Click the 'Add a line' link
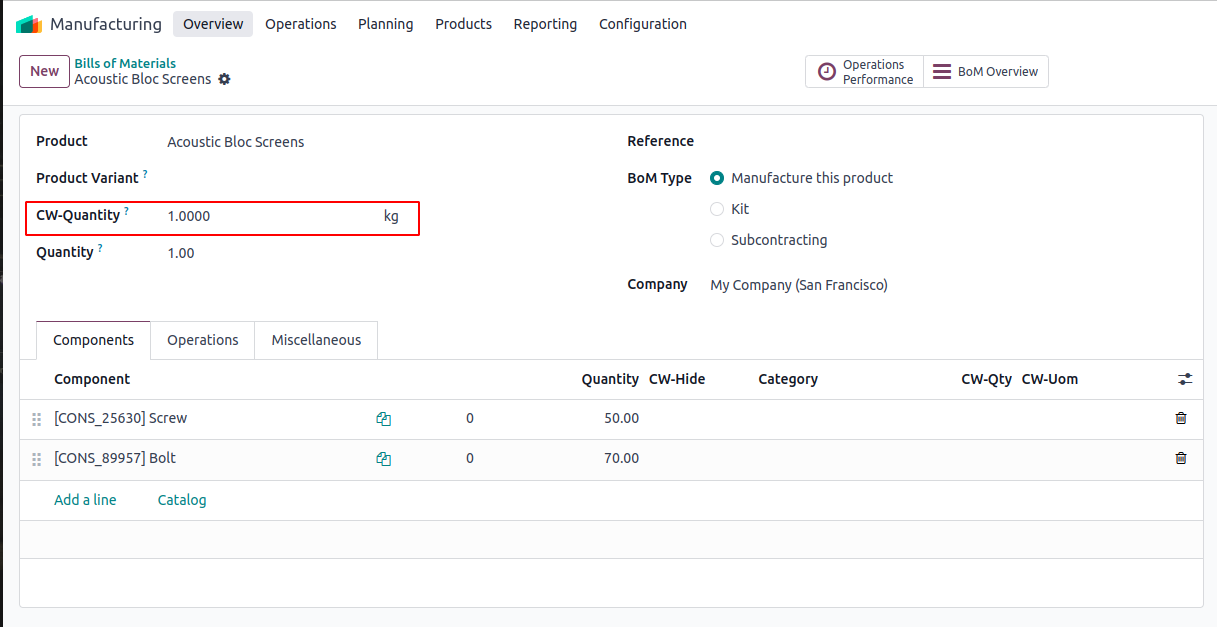 (85, 500)
